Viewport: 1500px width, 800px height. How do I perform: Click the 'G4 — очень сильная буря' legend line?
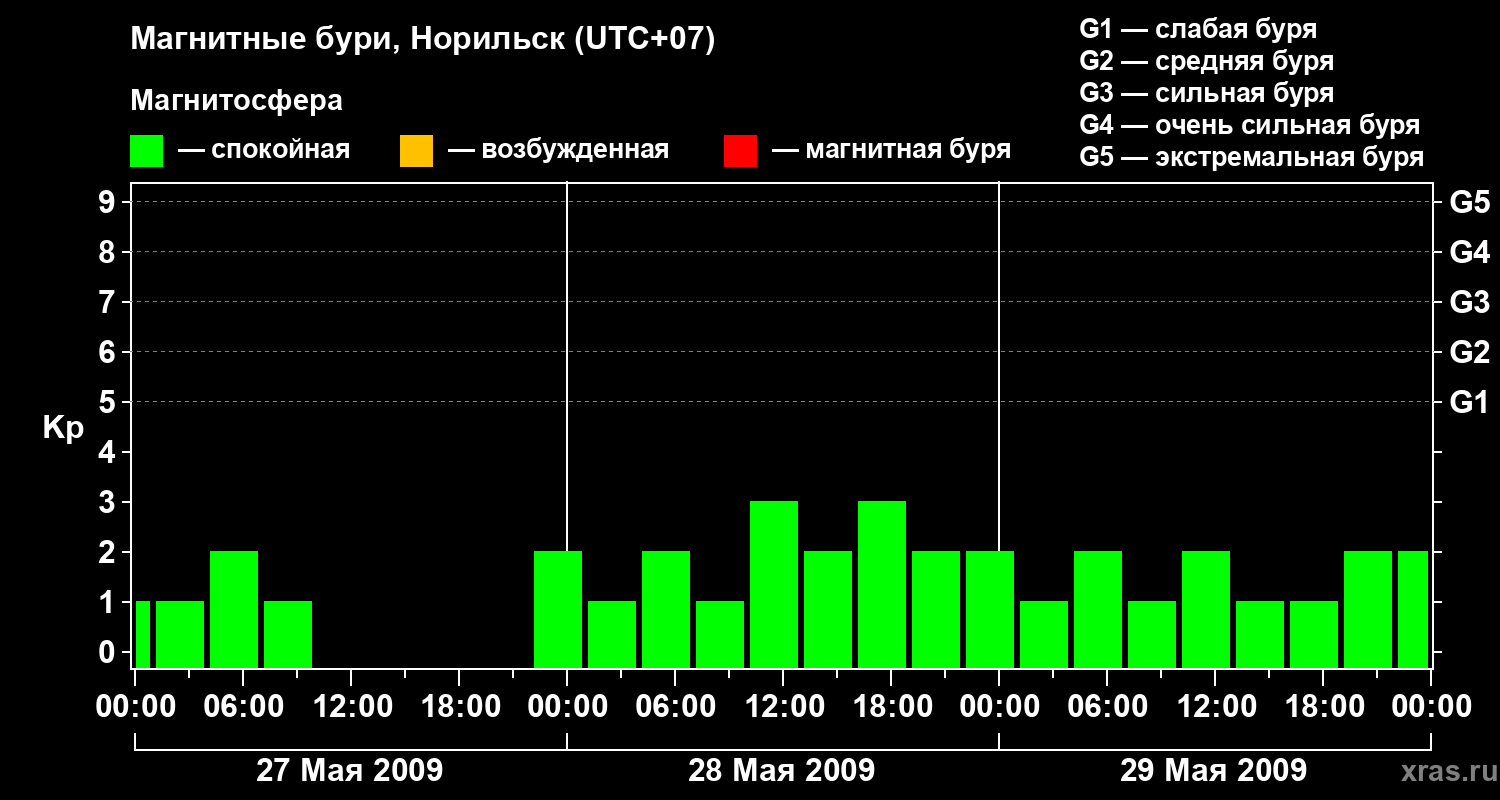click(x=1249, y=125)
